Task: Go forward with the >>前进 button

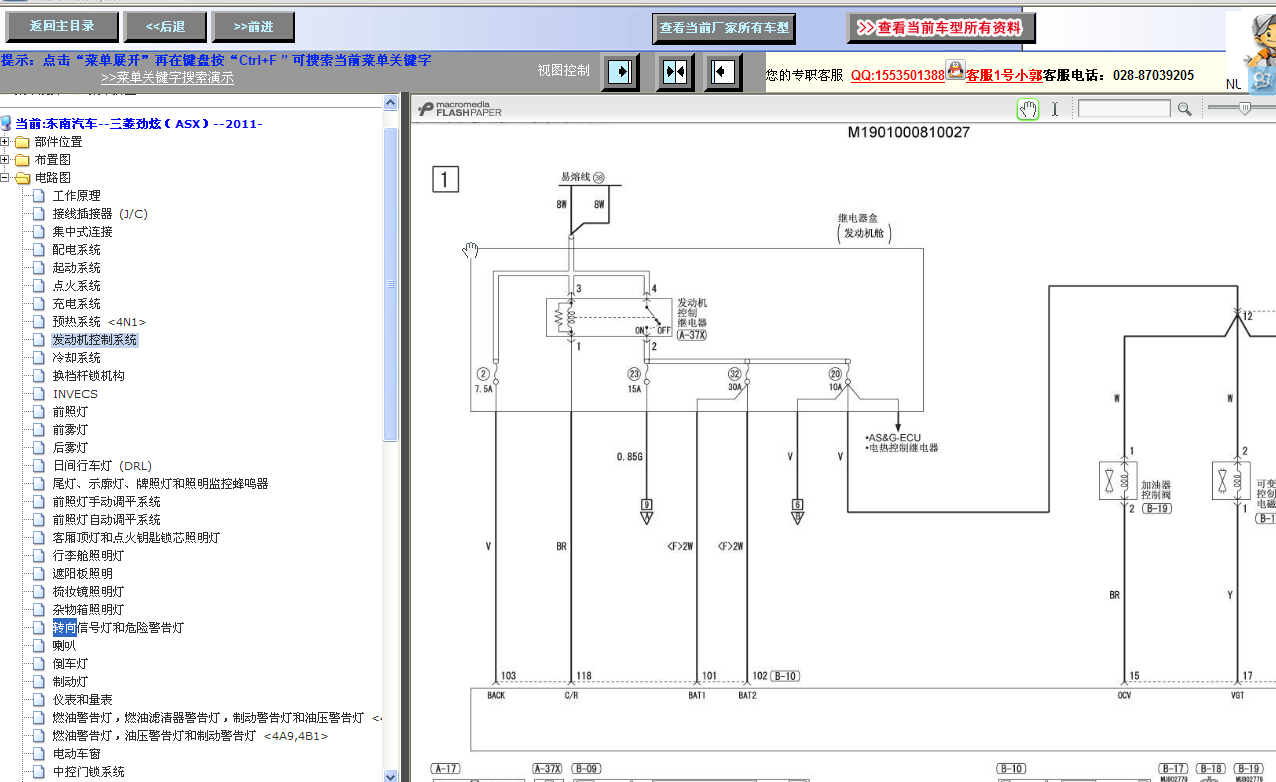Action: pos(254,27)
